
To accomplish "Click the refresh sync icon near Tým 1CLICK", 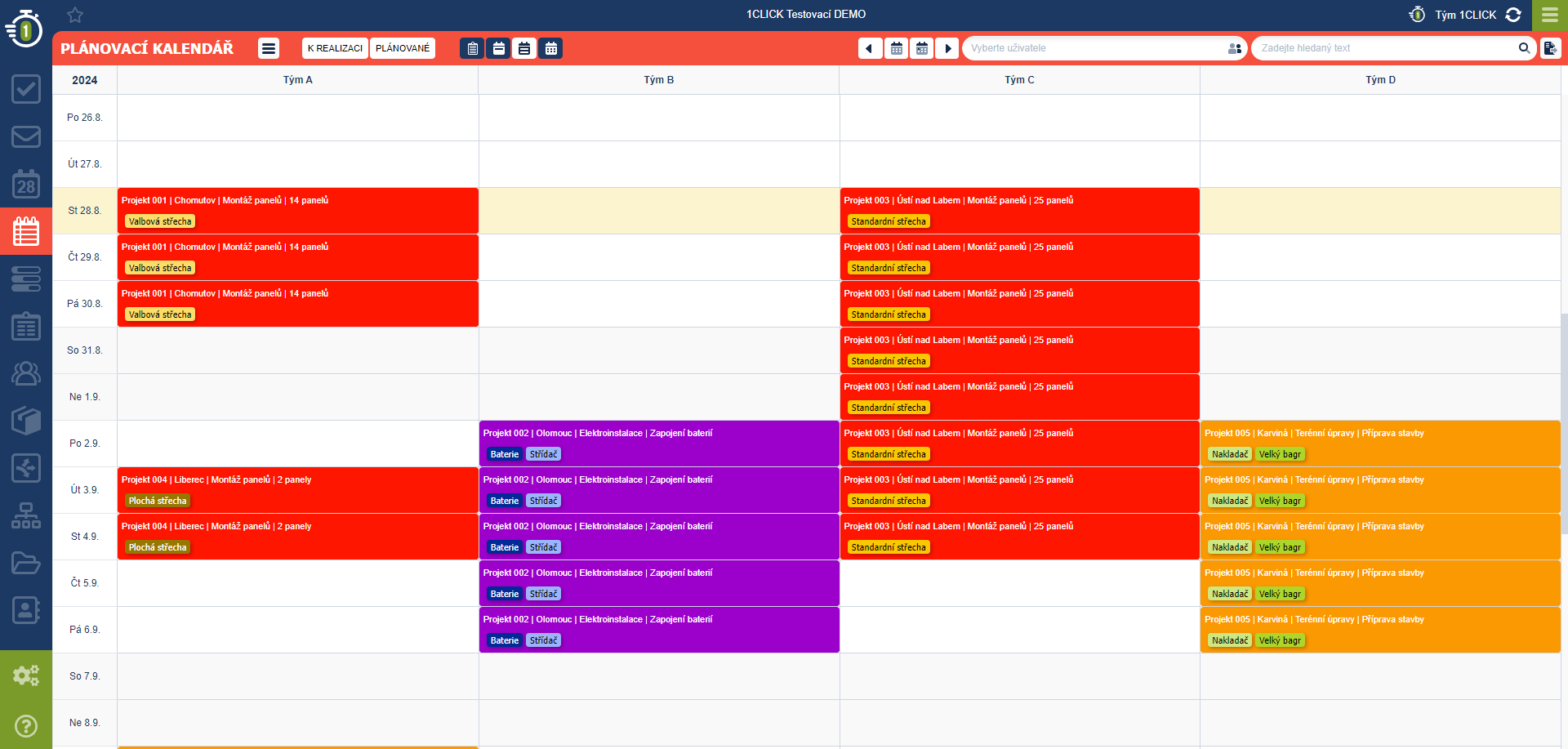I will (x=1513, y=15).
